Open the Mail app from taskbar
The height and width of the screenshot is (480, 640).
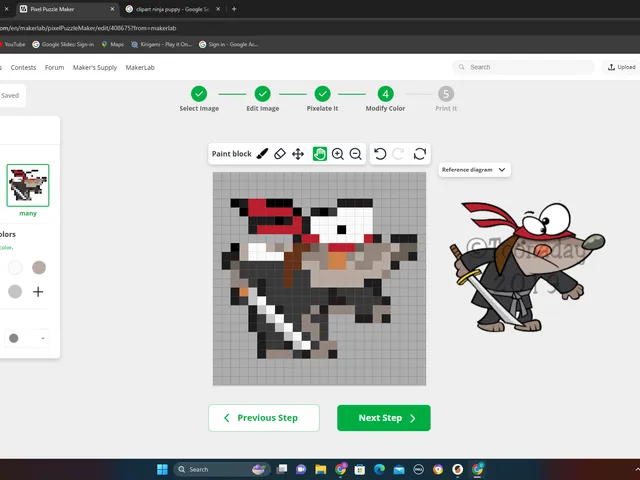click(x=399, y=469)
